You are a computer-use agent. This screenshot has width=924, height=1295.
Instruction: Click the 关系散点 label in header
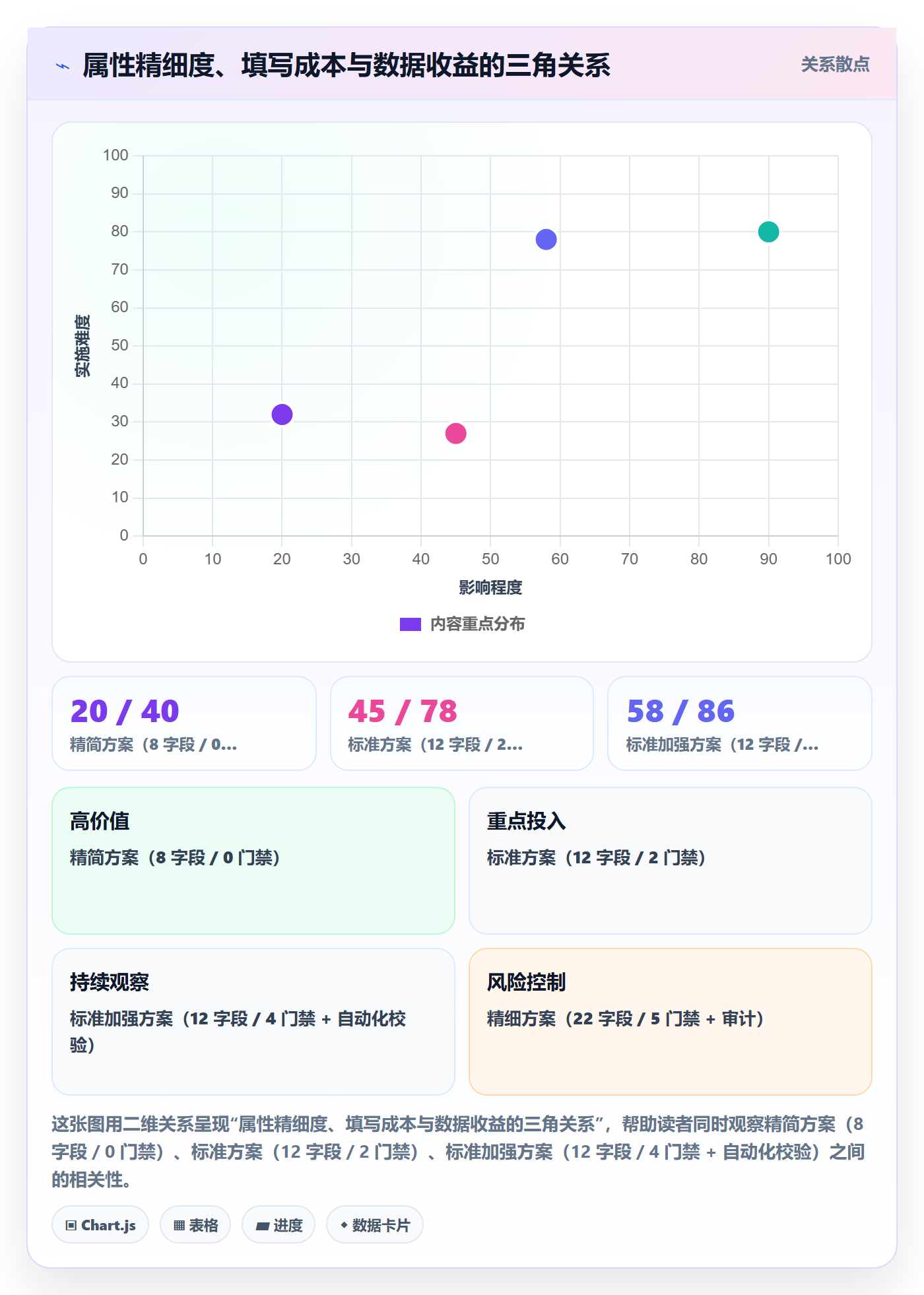pos(835,65)
